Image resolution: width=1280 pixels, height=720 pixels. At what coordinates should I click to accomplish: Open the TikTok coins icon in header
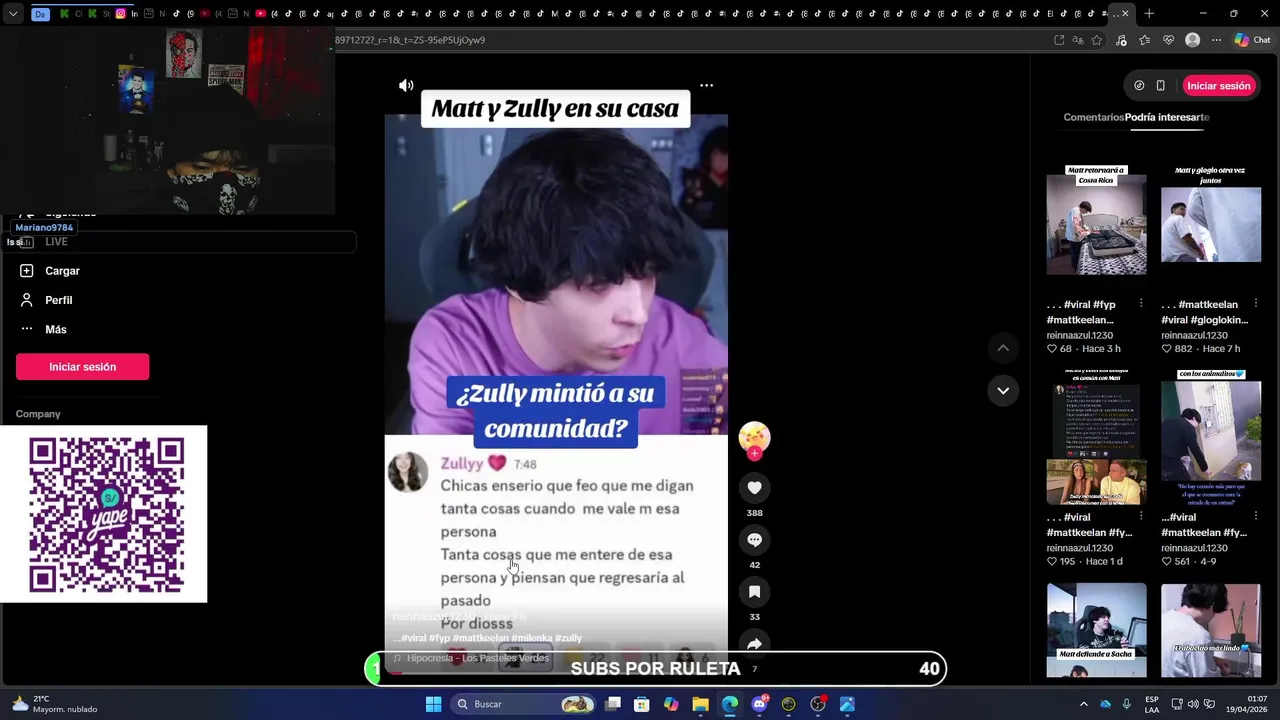[1139, 86]
